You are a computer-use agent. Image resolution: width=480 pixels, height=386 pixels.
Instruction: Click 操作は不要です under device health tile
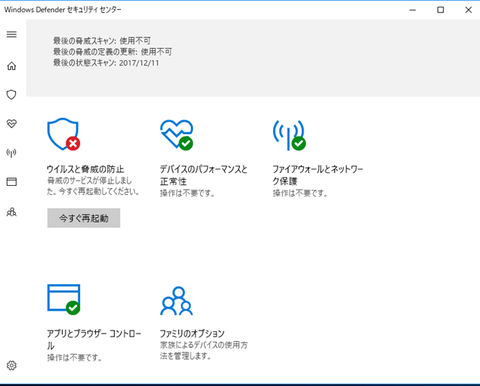187,193
